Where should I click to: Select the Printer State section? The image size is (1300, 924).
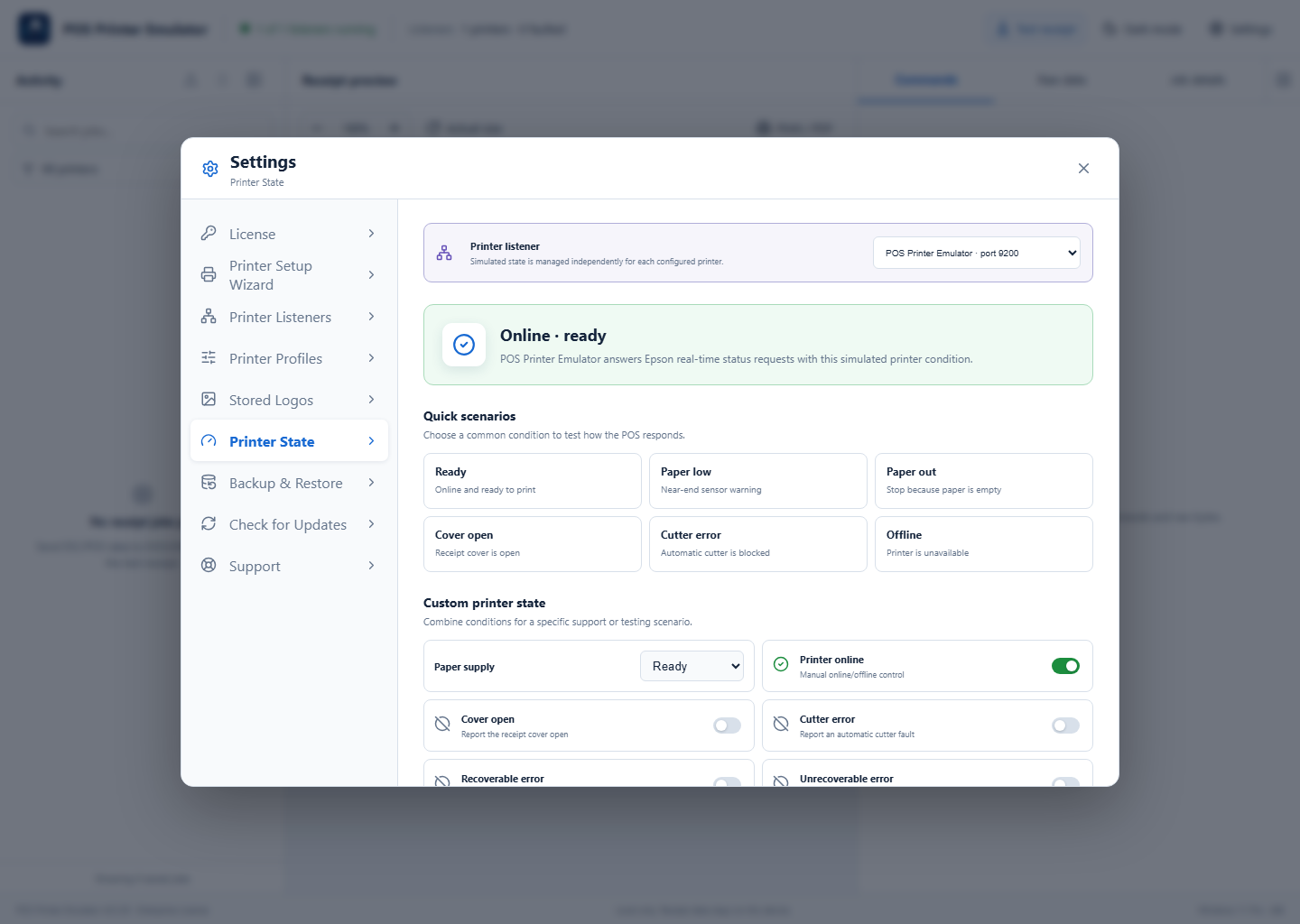(x=289, y=441)
